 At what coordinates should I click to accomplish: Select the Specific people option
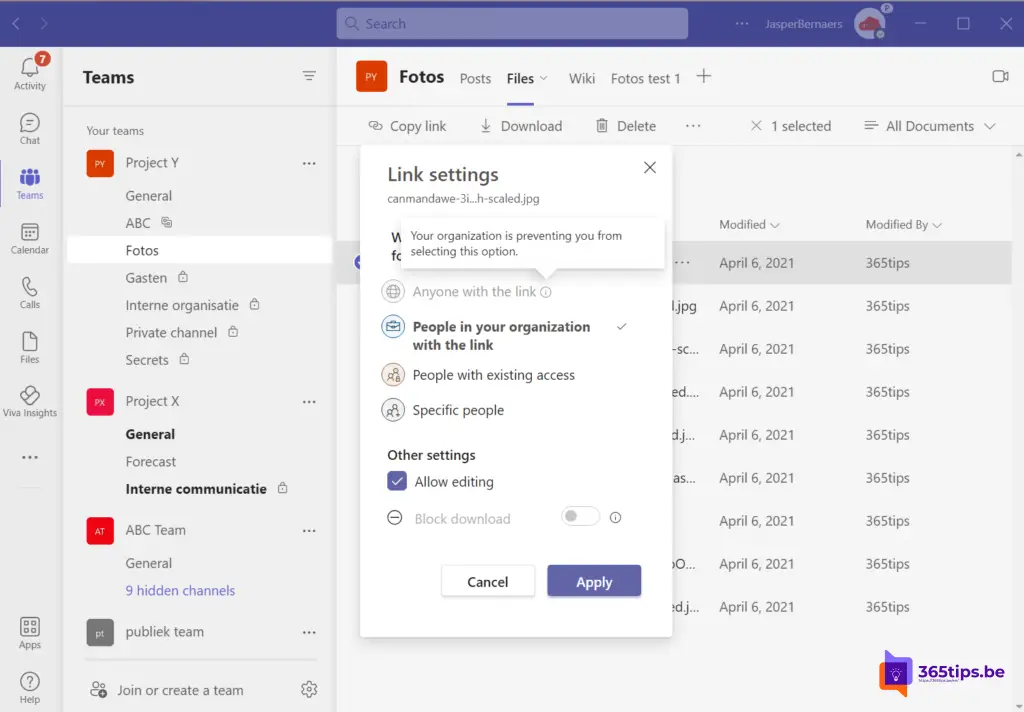coord(458,410)
